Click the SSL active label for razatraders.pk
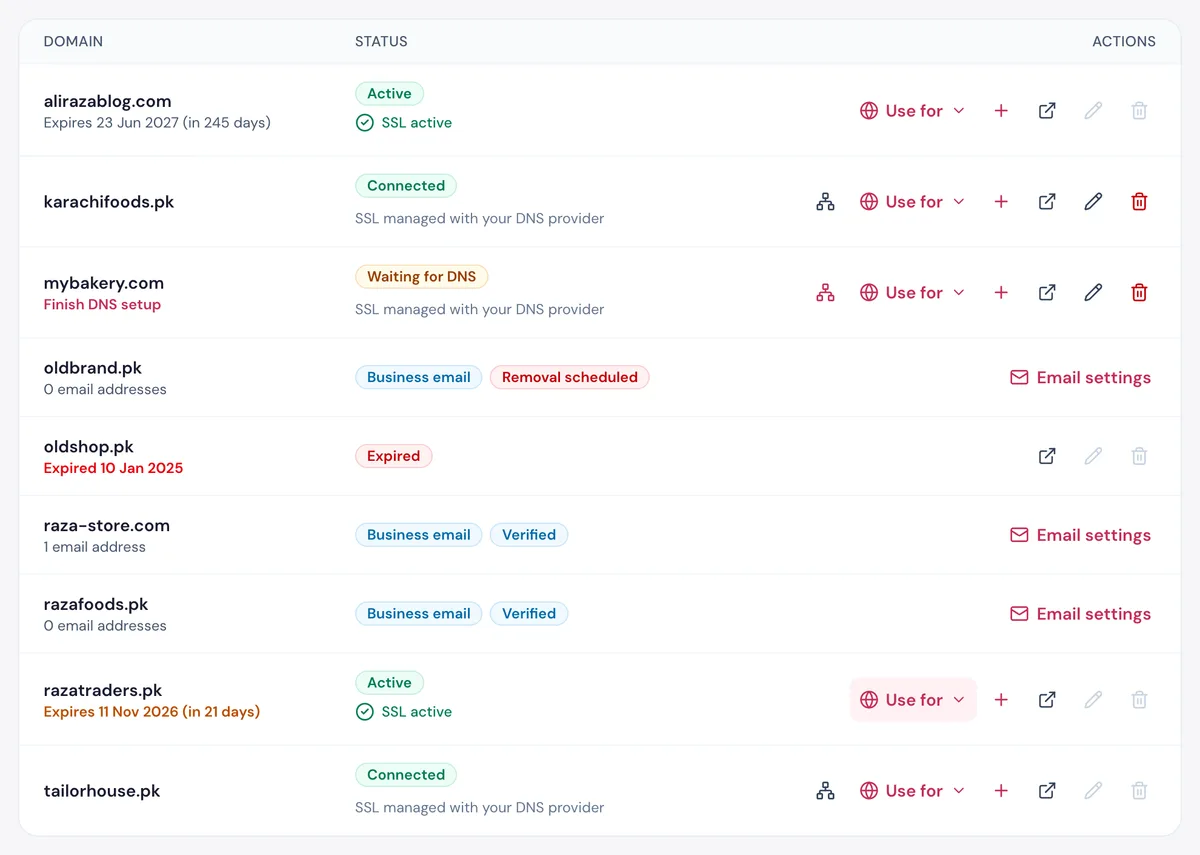1200x855 pixels. pos(404,712)
